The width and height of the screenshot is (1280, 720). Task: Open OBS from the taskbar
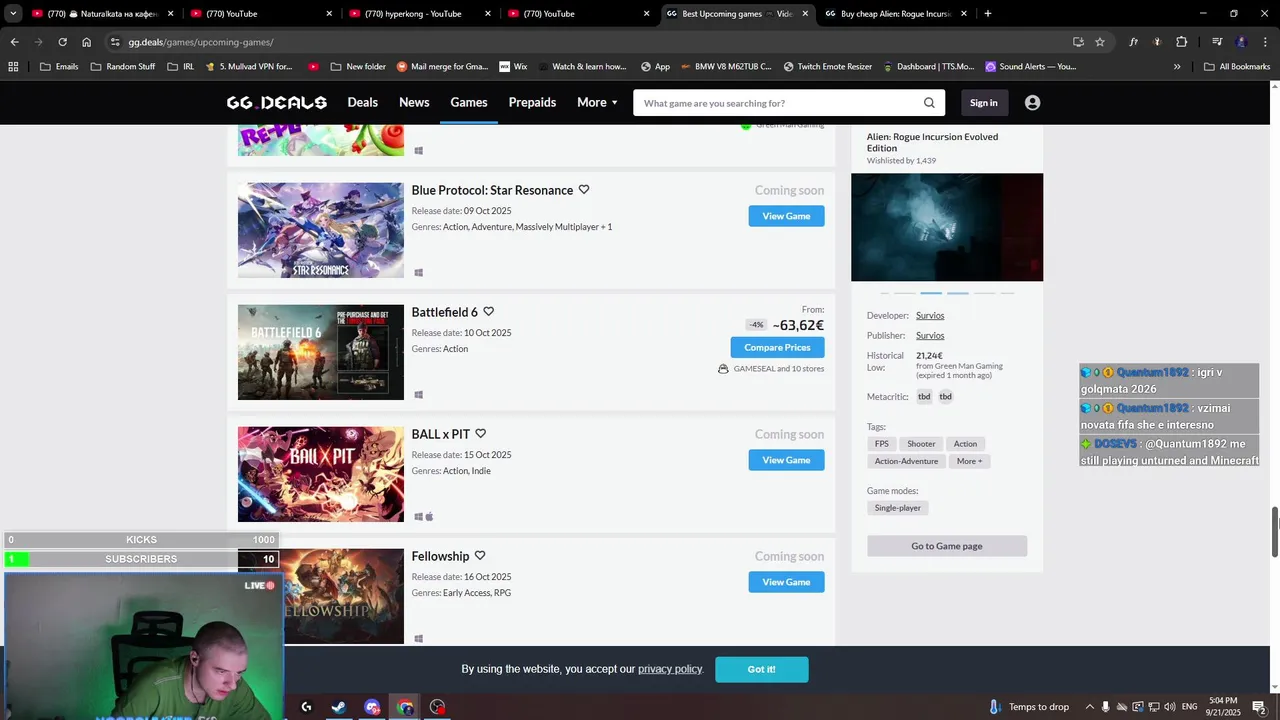point(437,707)
